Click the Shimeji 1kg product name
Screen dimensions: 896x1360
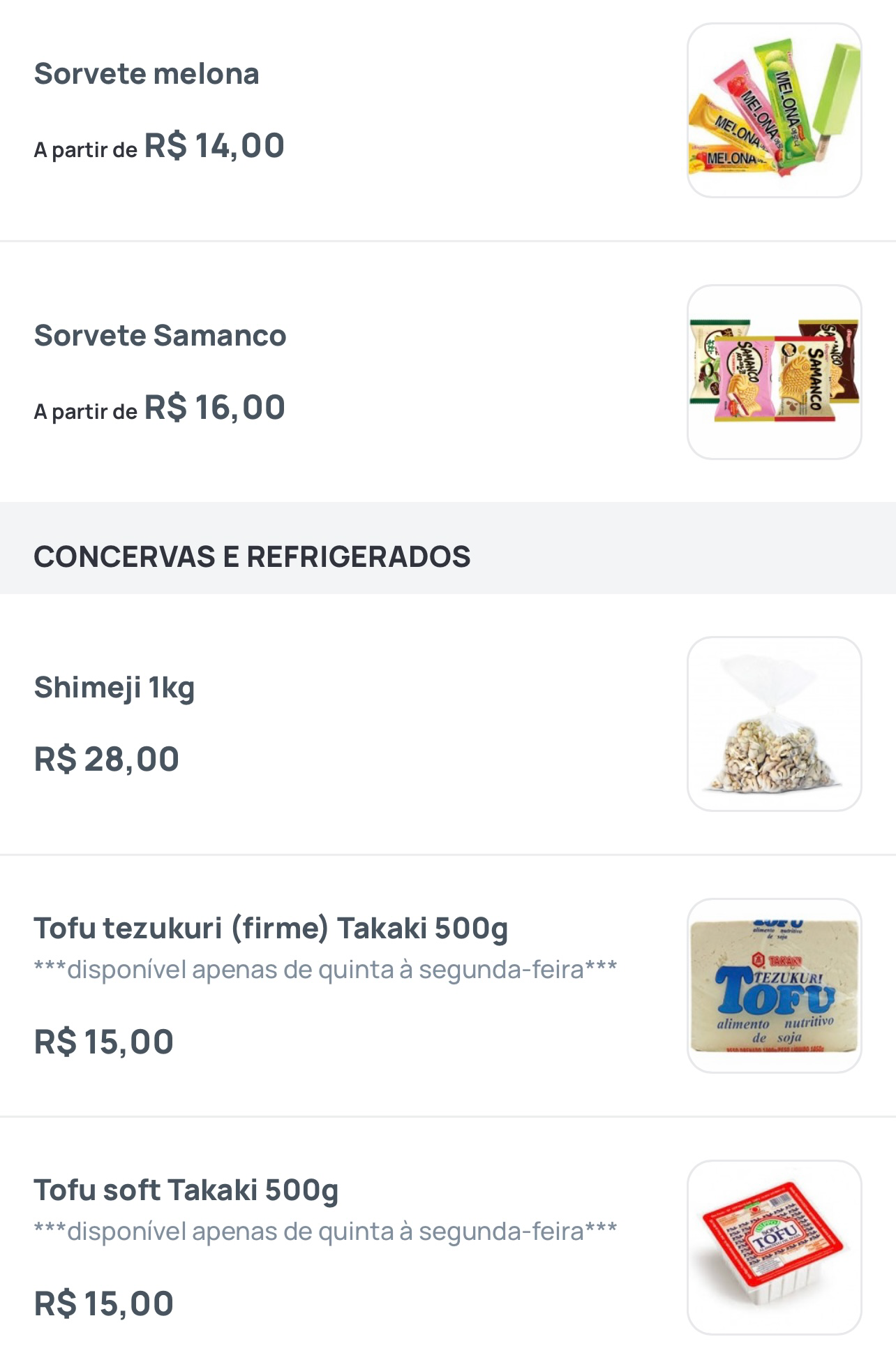(x=114, y=687)
